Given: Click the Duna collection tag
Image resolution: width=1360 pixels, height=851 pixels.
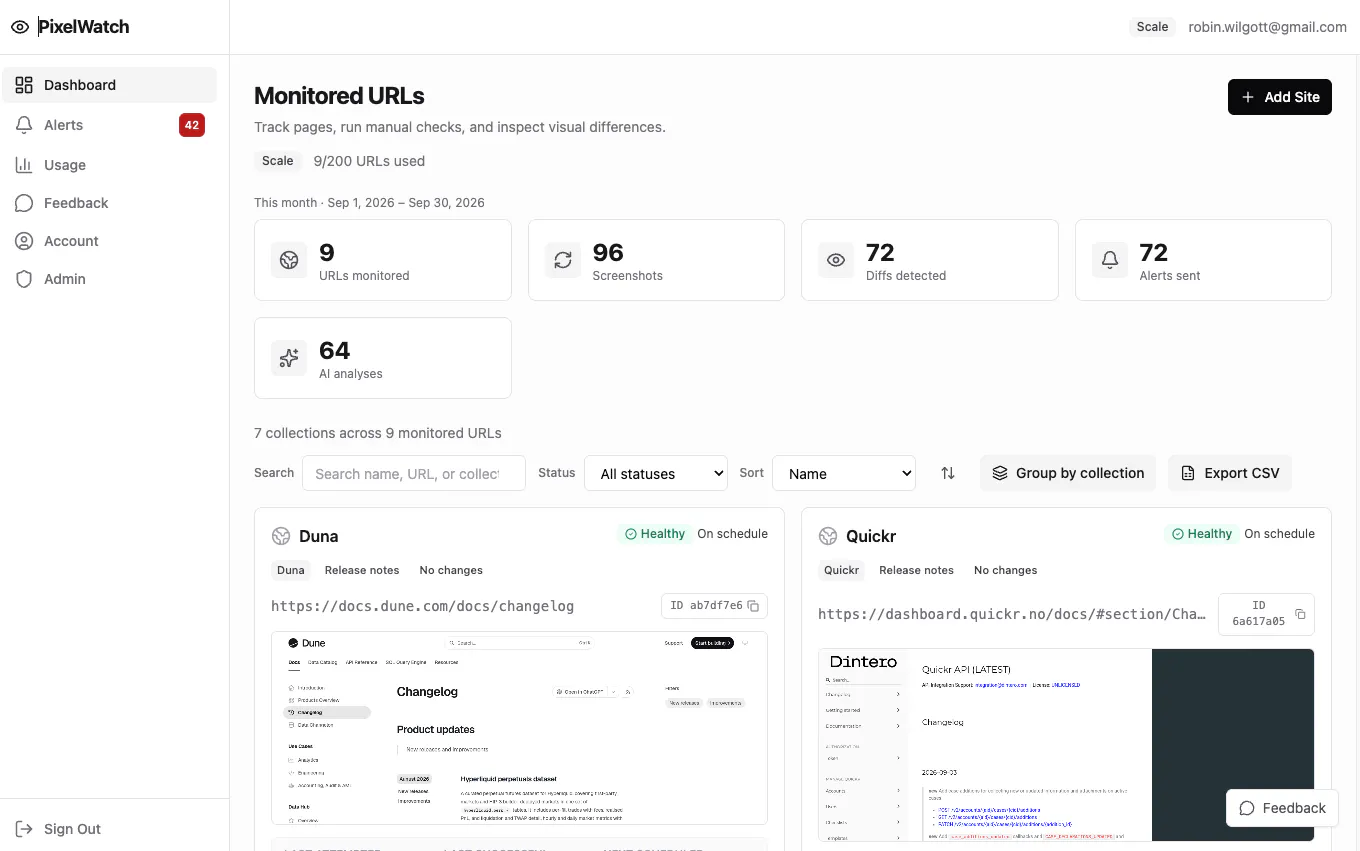Looking at the screenshot, I should pyautogui.click(x=291, y=570).
